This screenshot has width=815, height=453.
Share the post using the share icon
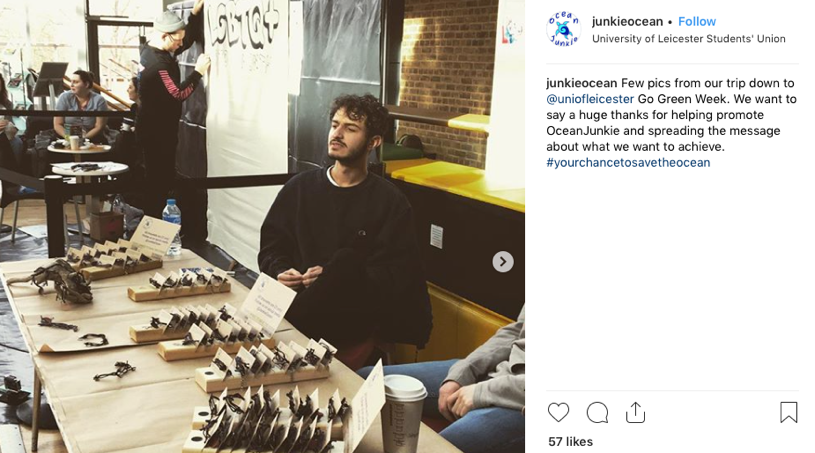click(x=636, y=412)
